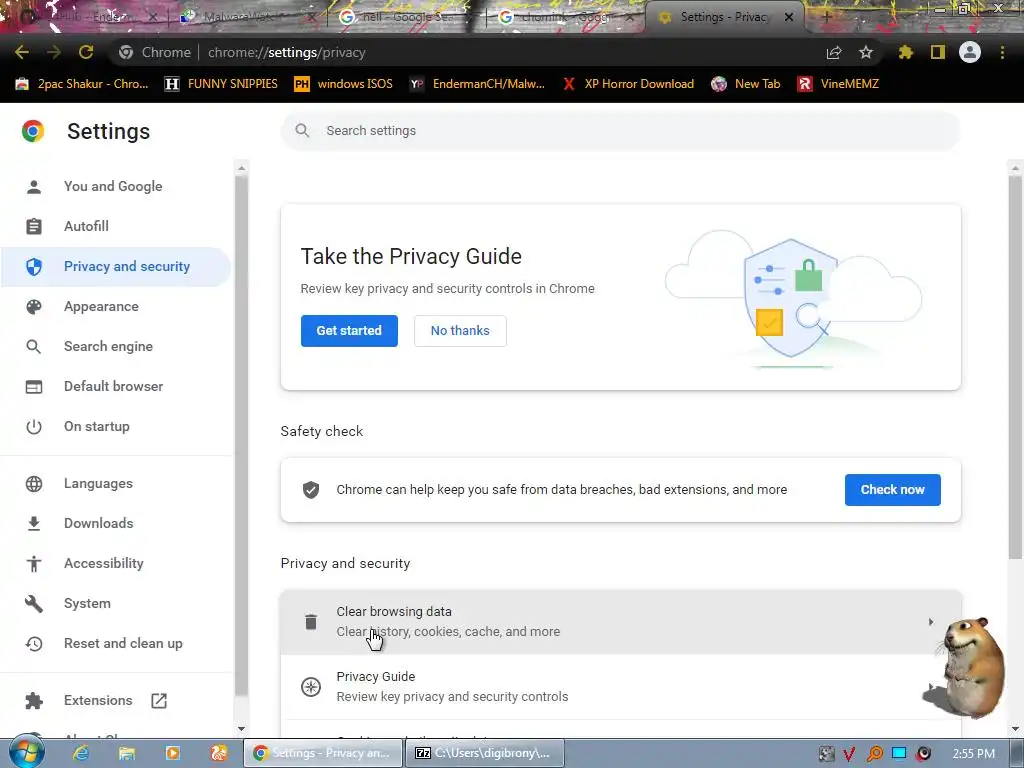The width and height of the screenshot is (1024, 768).
Task: Open Reset and clean up section
Action: 116,643
